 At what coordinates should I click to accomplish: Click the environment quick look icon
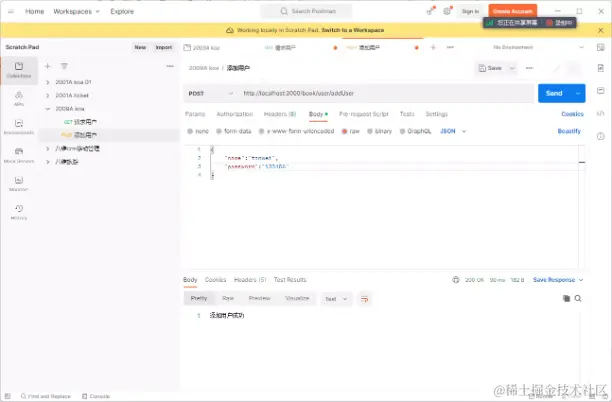click(x=601, y=47)
